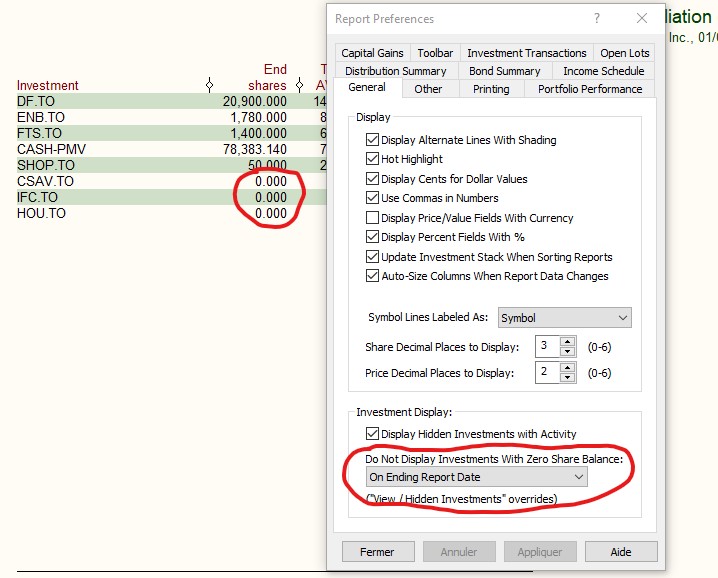Switch to Toolbar tab
The width and height of the screenshot is (718, 578).
[x=435, y=53]
